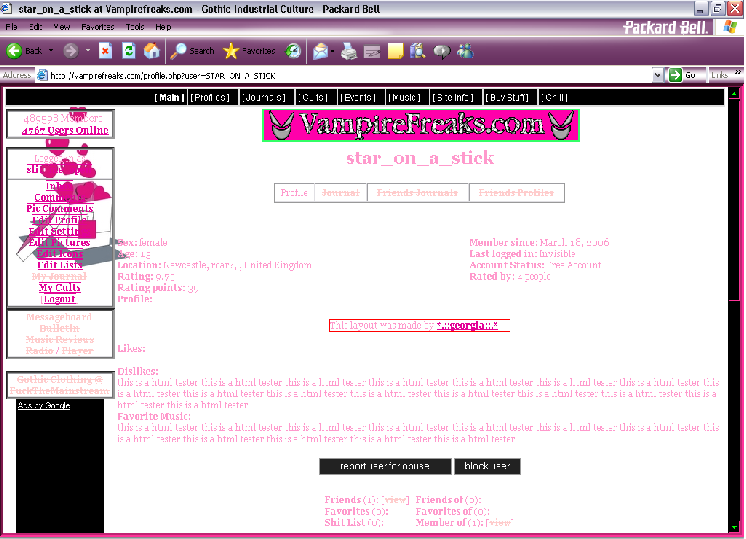Click the Logout link in sidebar
746x539 pixels.
[59, 299]
